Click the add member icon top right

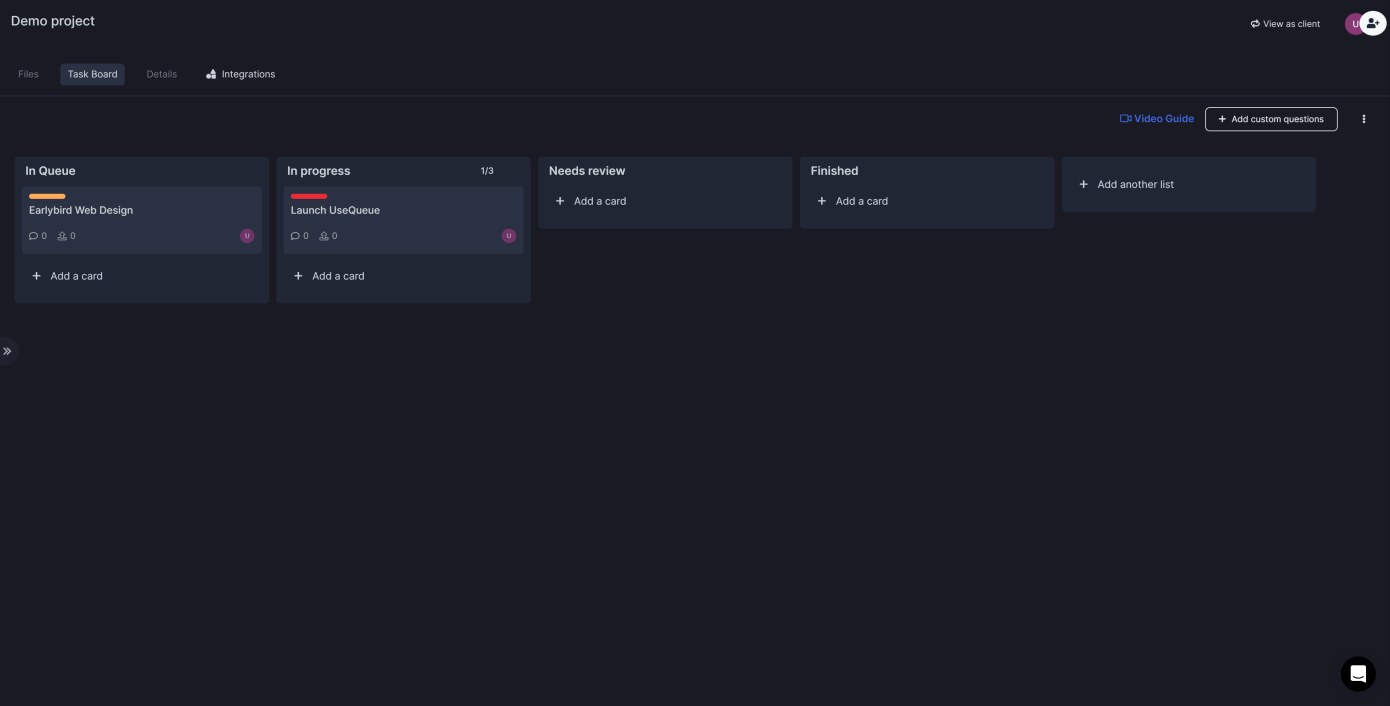pos(1373,23)
